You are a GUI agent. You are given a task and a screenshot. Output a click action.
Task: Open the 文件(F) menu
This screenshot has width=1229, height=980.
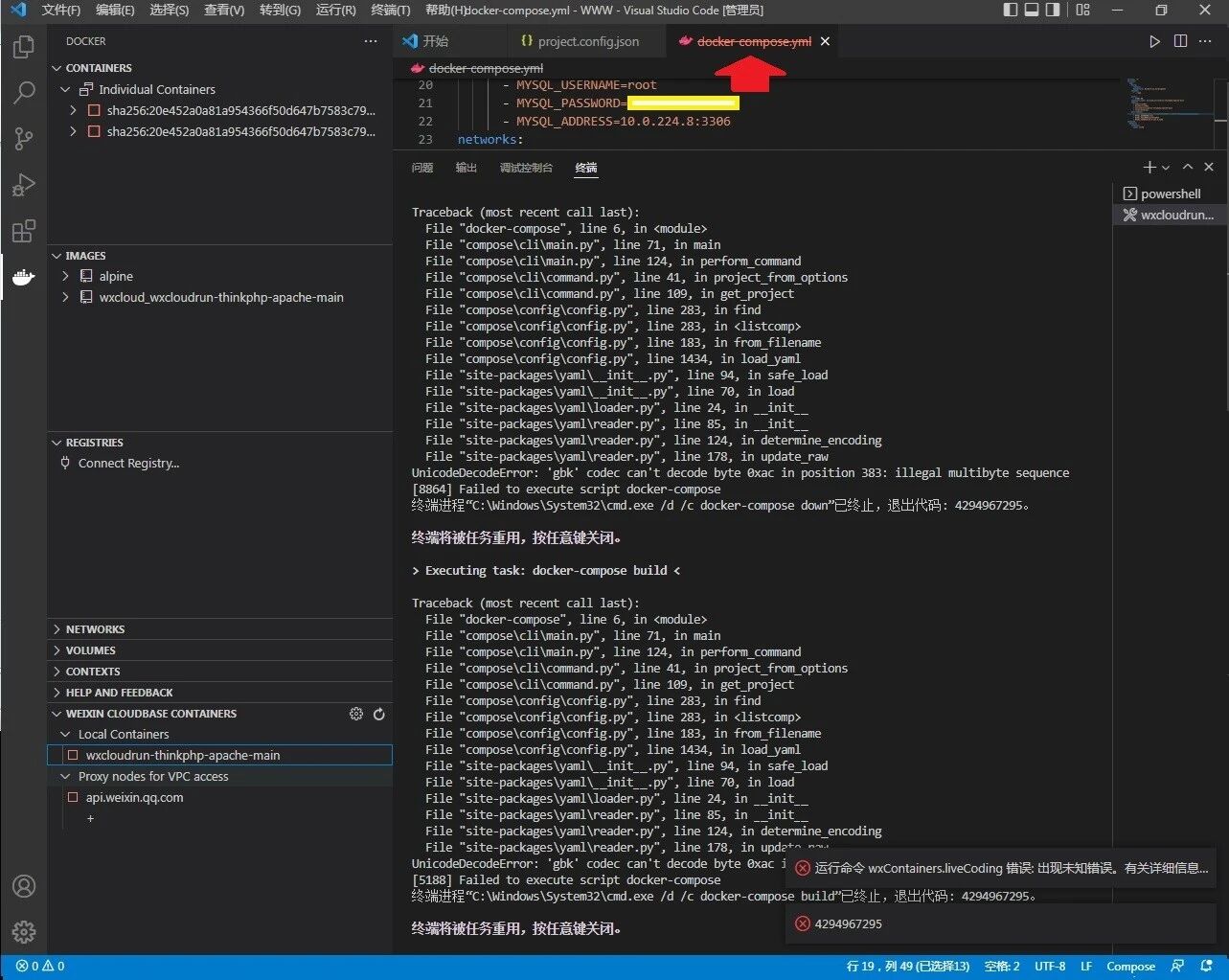pyautogui.click(x=61, y=10)
